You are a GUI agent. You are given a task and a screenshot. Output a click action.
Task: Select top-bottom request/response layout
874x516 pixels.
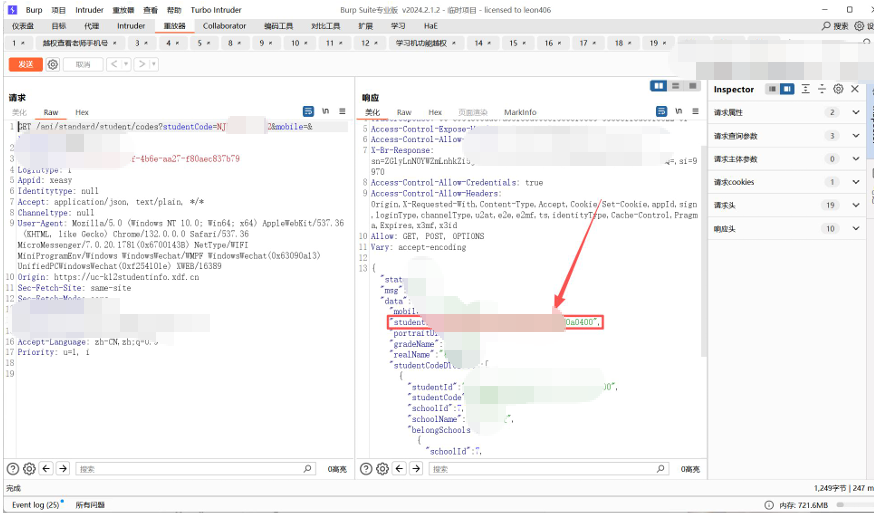point(676,86)
